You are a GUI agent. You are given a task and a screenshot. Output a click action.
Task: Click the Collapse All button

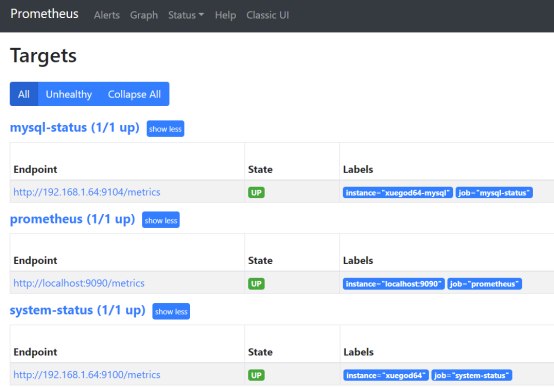pyautogui.click(x=134, y=94)
